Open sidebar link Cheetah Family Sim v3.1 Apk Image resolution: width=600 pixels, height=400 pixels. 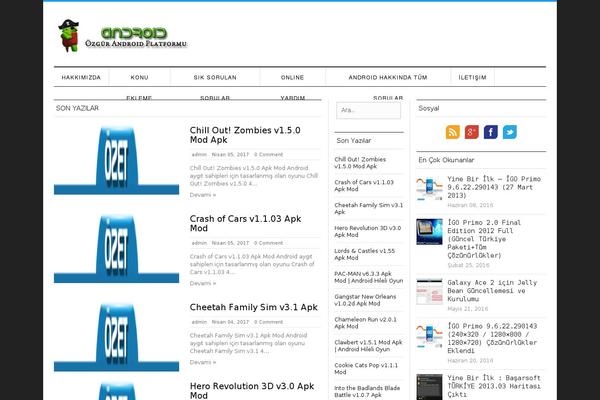[x=368, y=208]
